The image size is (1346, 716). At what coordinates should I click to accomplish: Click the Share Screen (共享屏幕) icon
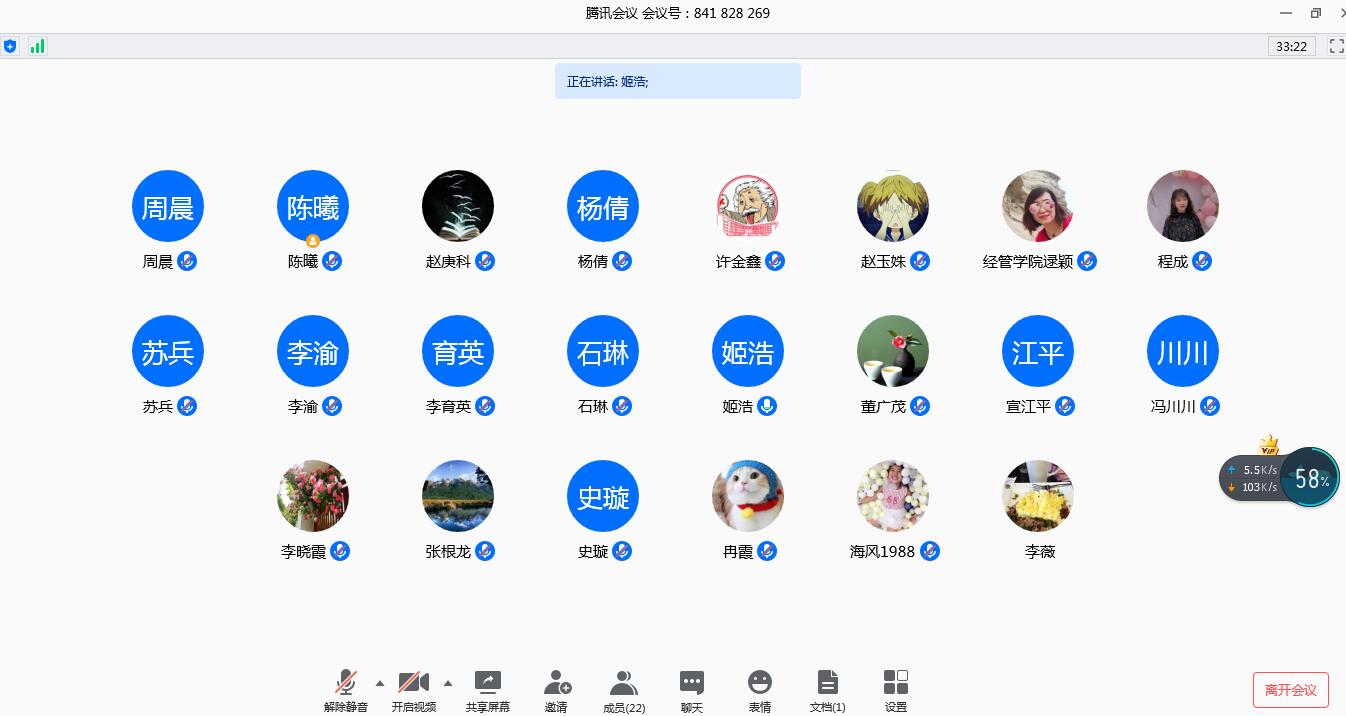click(487, 683)
